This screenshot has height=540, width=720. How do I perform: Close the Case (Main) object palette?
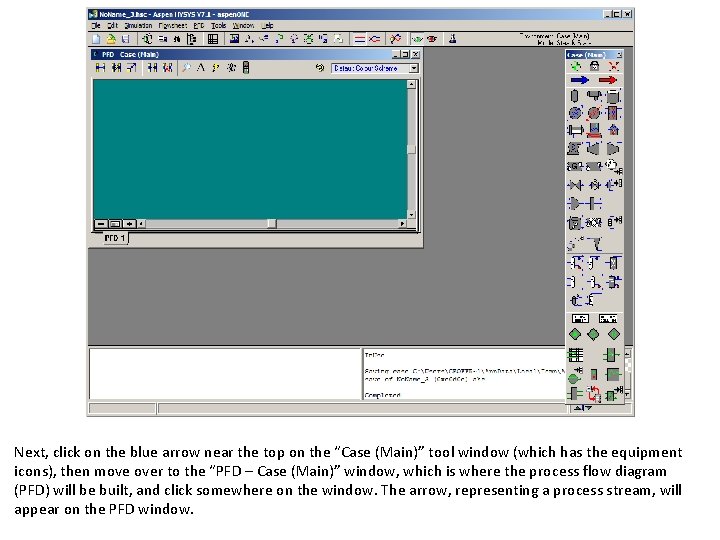click(x=619, y=55)
